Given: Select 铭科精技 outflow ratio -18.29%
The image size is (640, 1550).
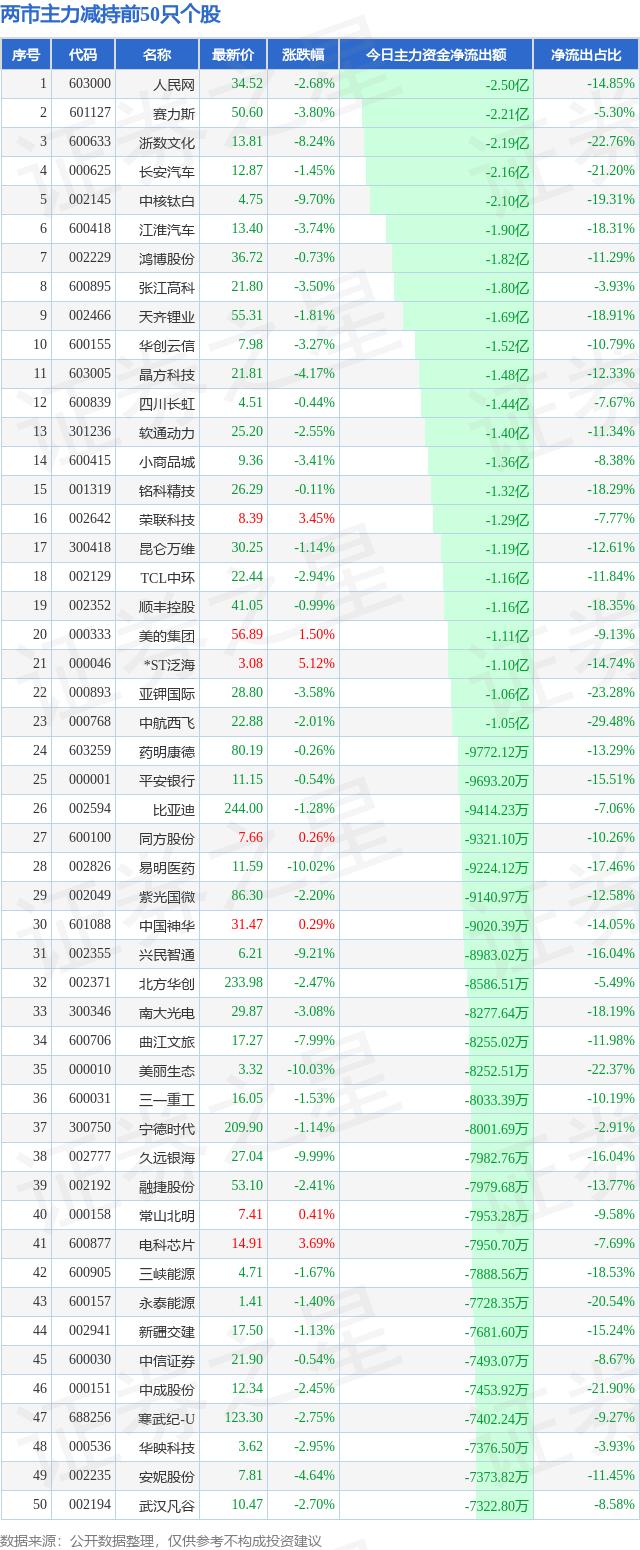Looking at the screenshot, I should pos(611,490).
